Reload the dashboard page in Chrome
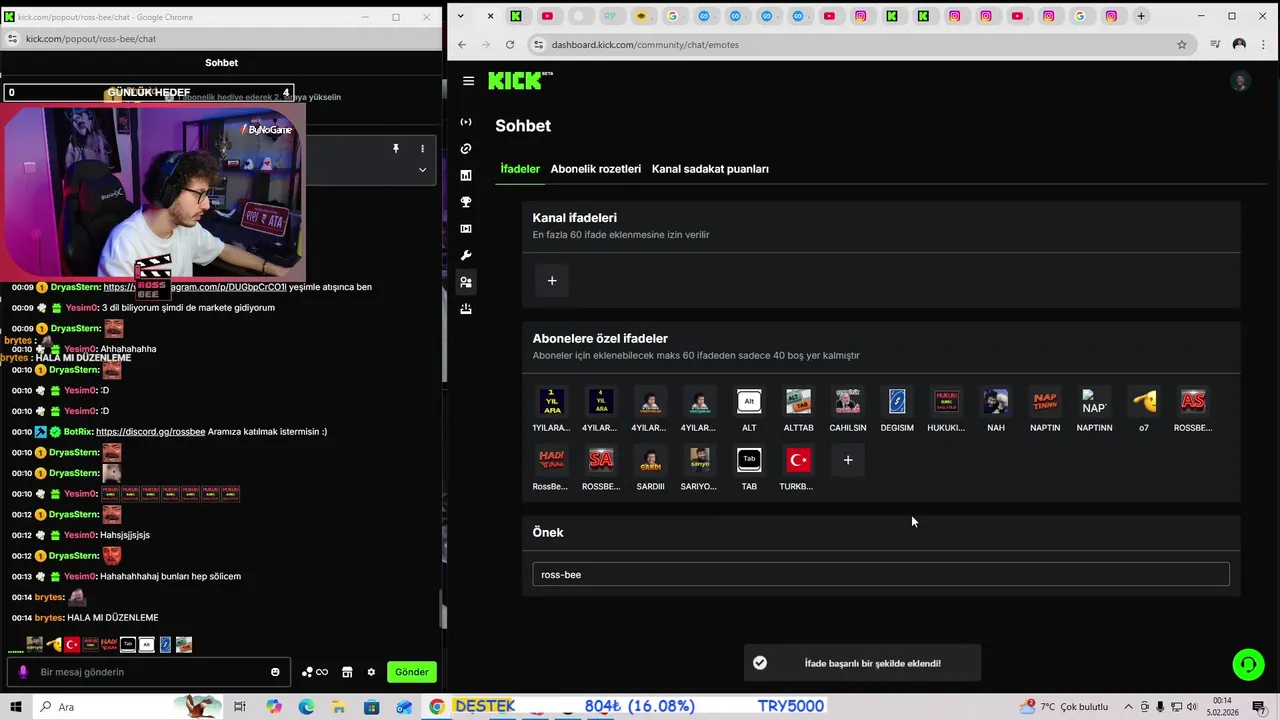Viewport: 1280px width, 720px height. 510,45
